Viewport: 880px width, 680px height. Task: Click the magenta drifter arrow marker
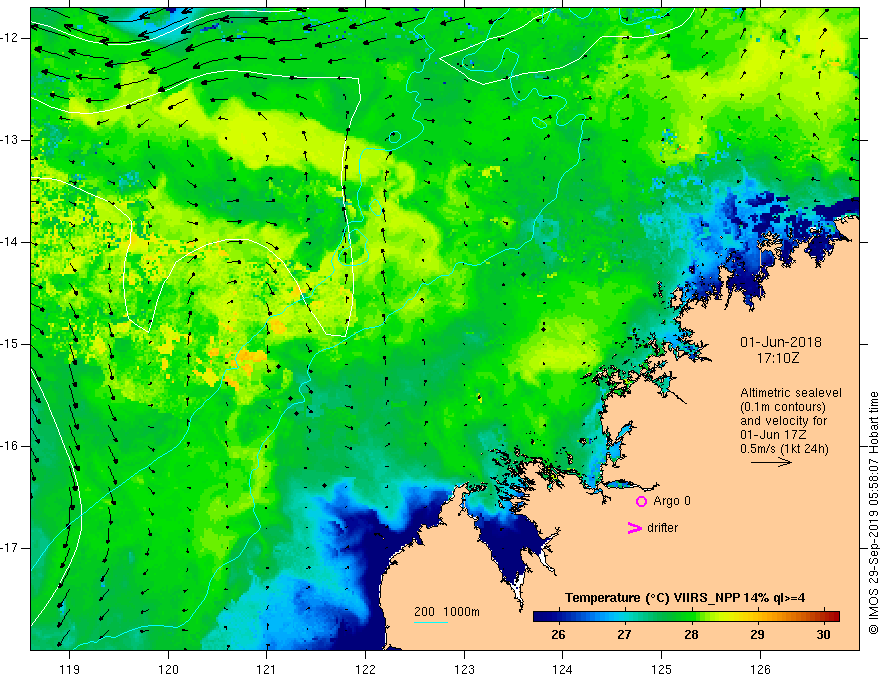coord(635,527)
